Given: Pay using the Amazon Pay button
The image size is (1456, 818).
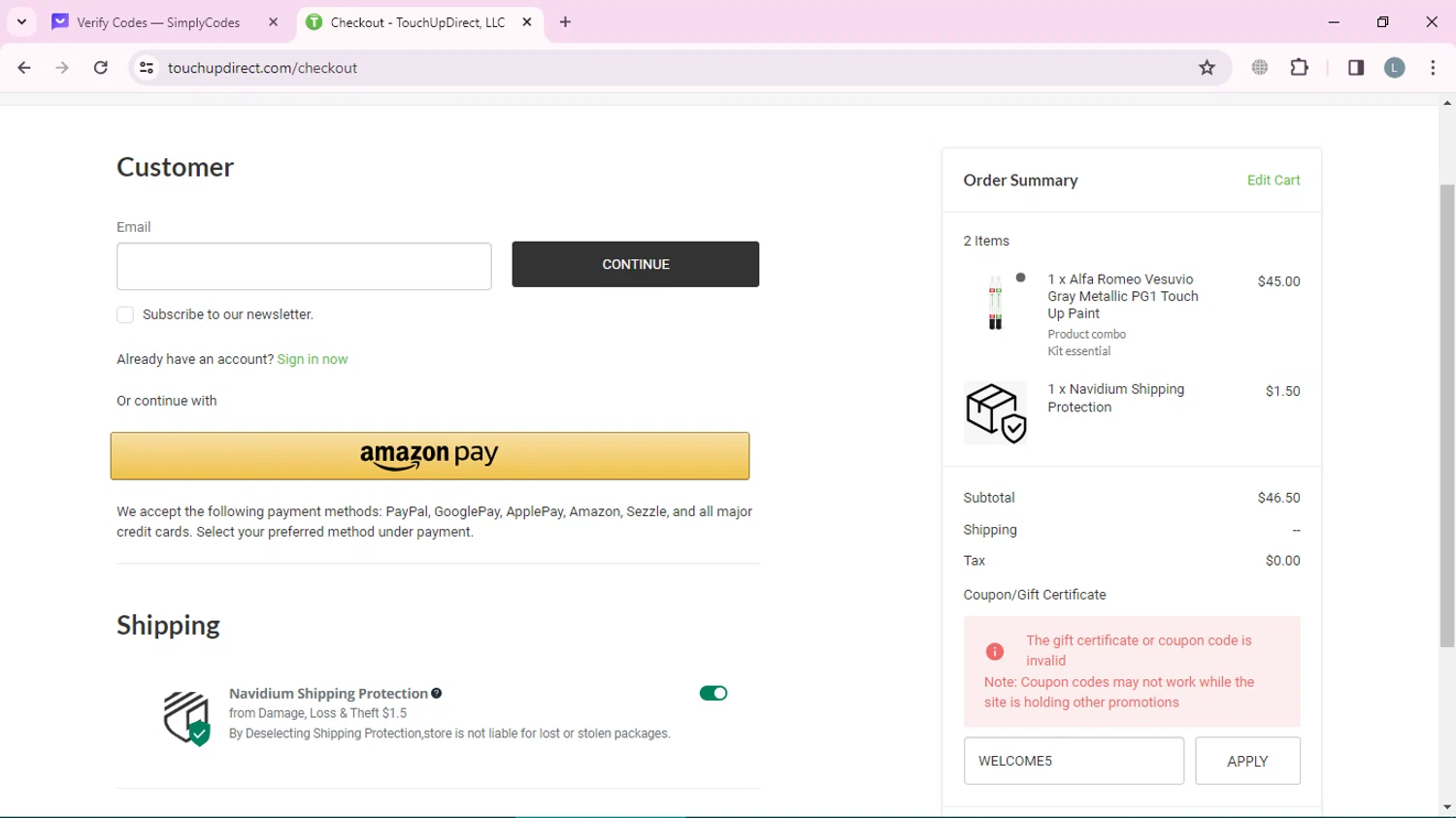Looking at the screenshot, I should click(430, 456).
